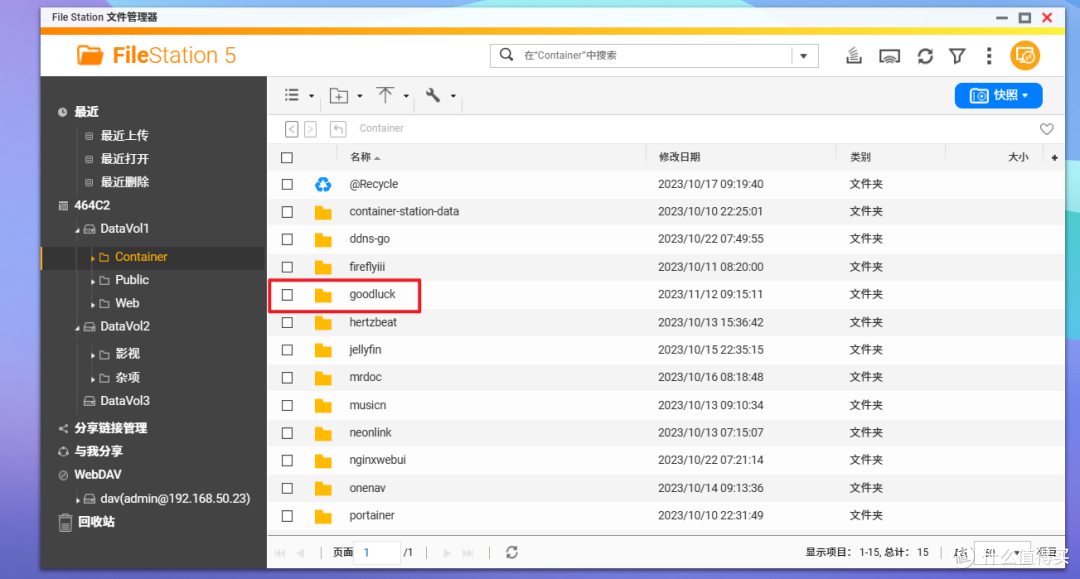
Task: Click the @Recycle recycle bin icon
Action: click(x=323, y=185)
